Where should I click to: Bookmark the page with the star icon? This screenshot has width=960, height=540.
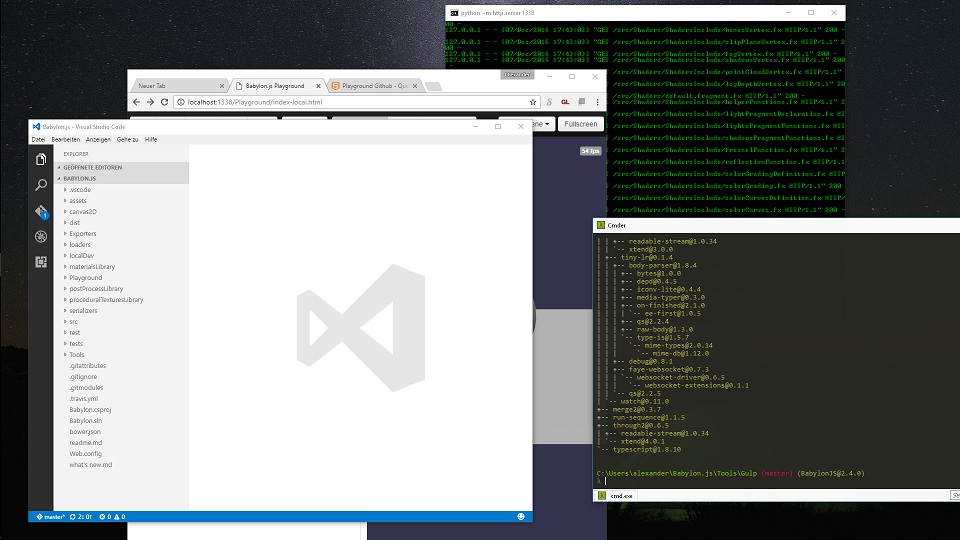(x=534, y=102)
